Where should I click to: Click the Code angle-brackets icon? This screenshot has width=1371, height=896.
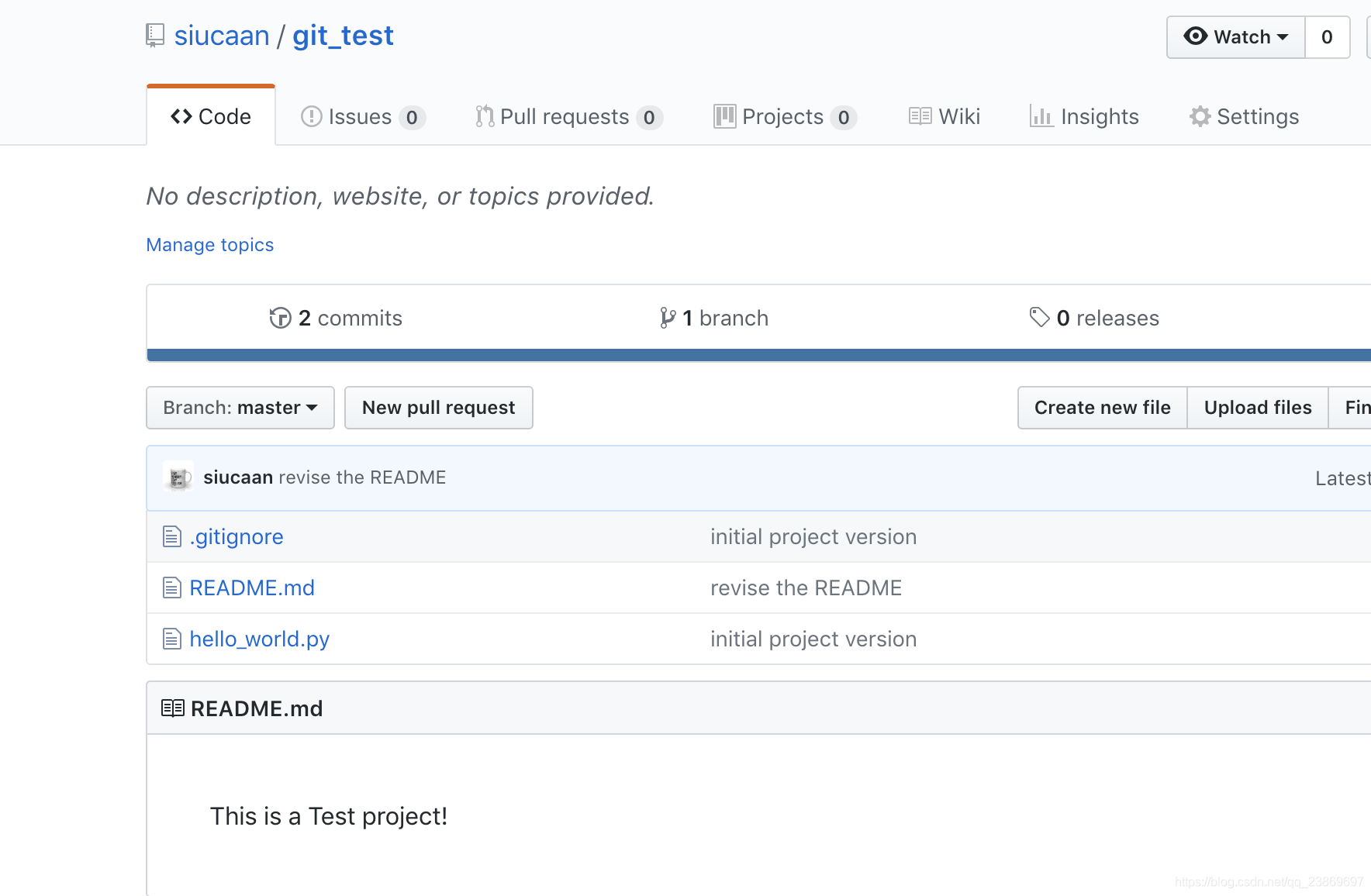pos(181,116)
